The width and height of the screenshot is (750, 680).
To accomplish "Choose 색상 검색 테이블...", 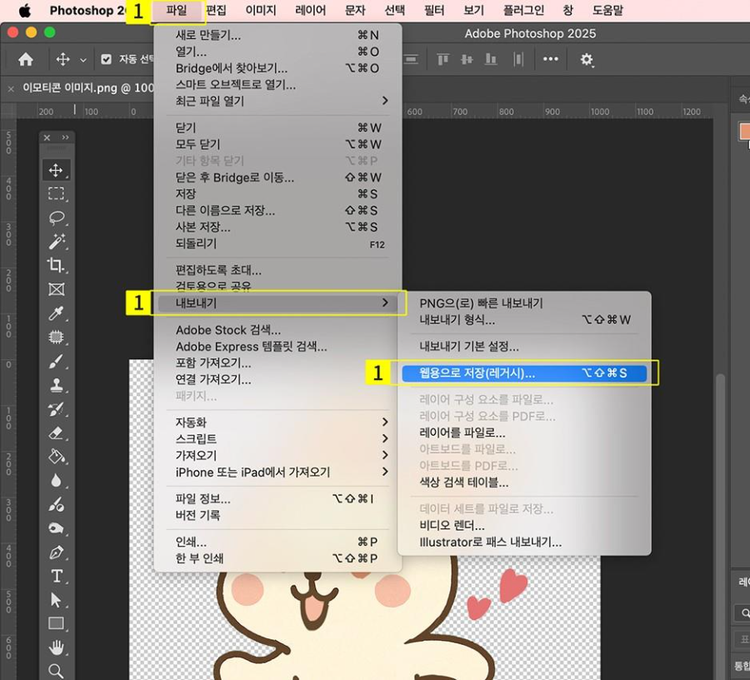I will pyautogui.click(x=524, y=482).
